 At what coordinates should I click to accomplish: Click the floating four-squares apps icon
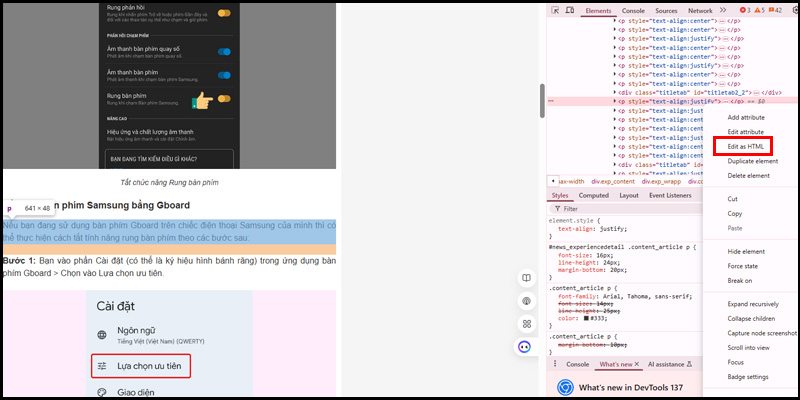point(526,324)
